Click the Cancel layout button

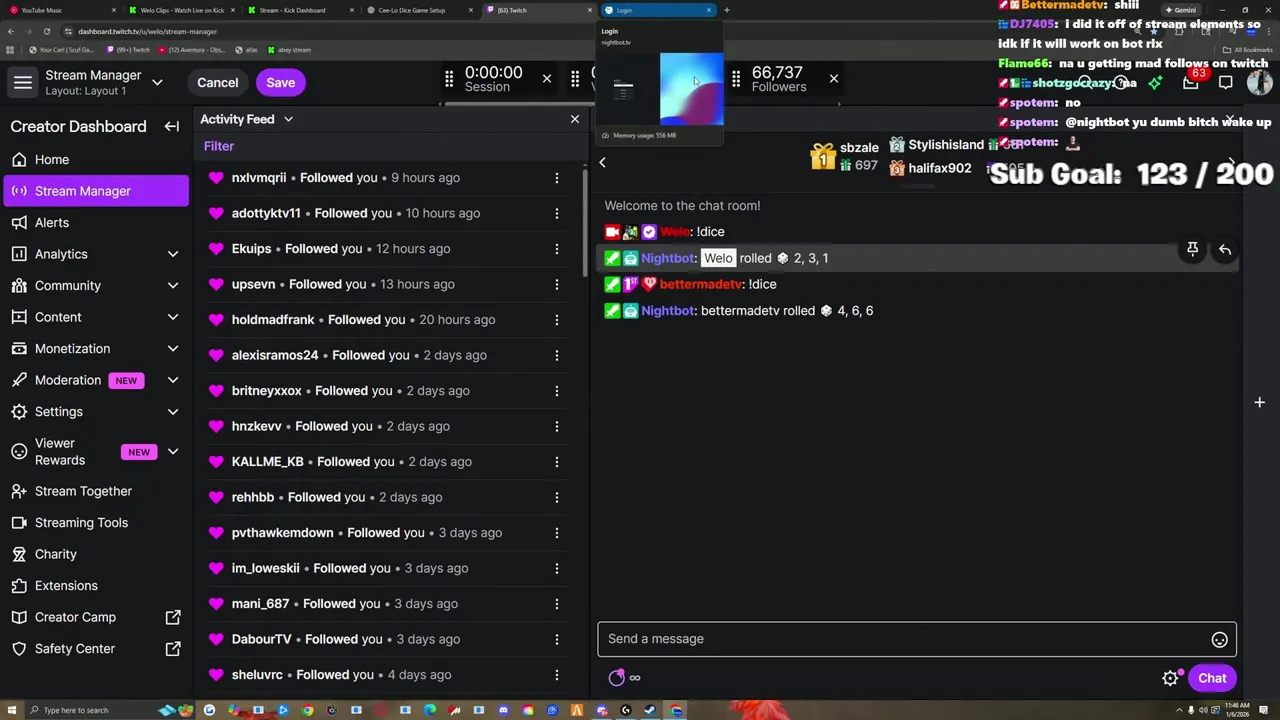coord(217,83)
